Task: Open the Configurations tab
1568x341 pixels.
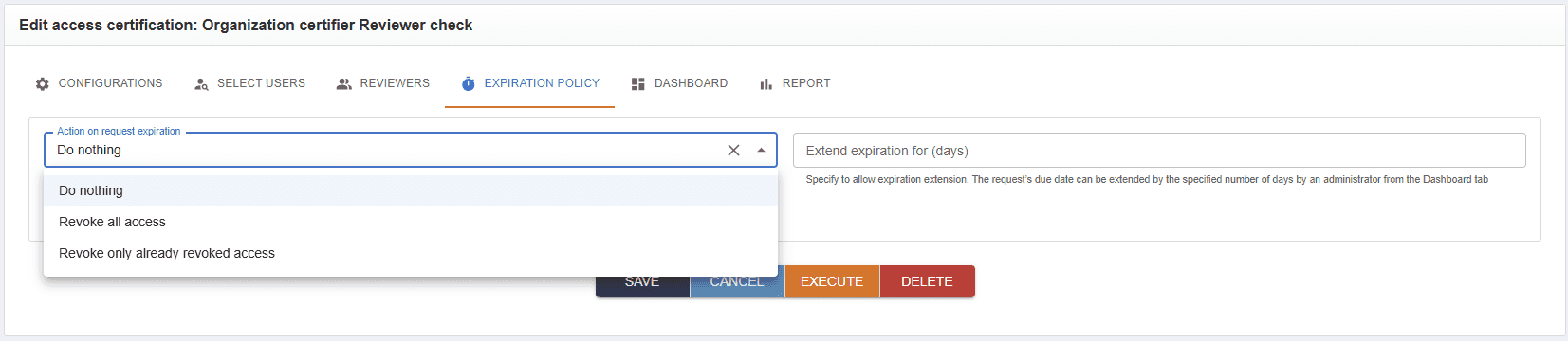Action: coord(99,83)
